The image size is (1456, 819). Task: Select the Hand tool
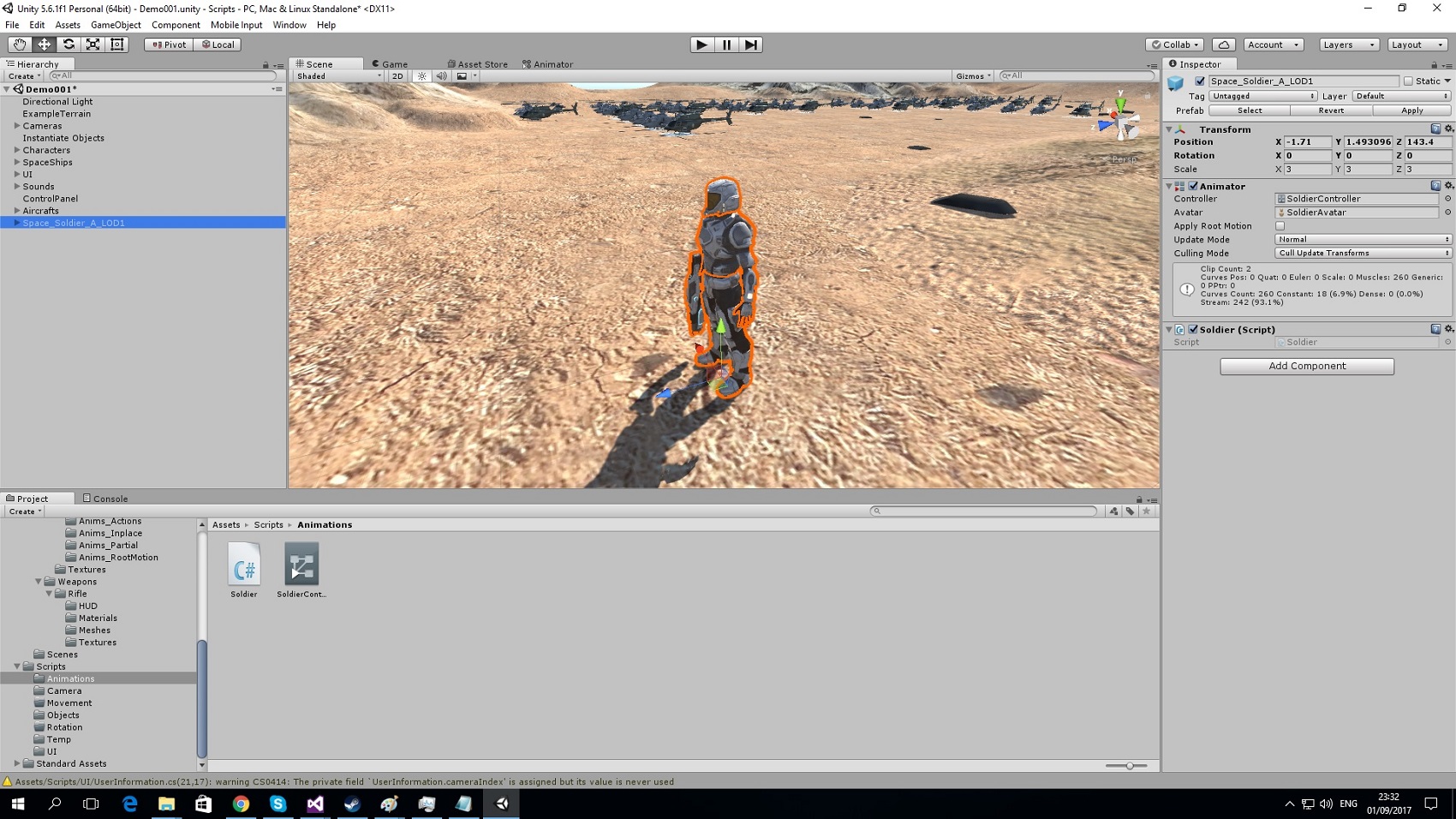click(x=19, y=45)
